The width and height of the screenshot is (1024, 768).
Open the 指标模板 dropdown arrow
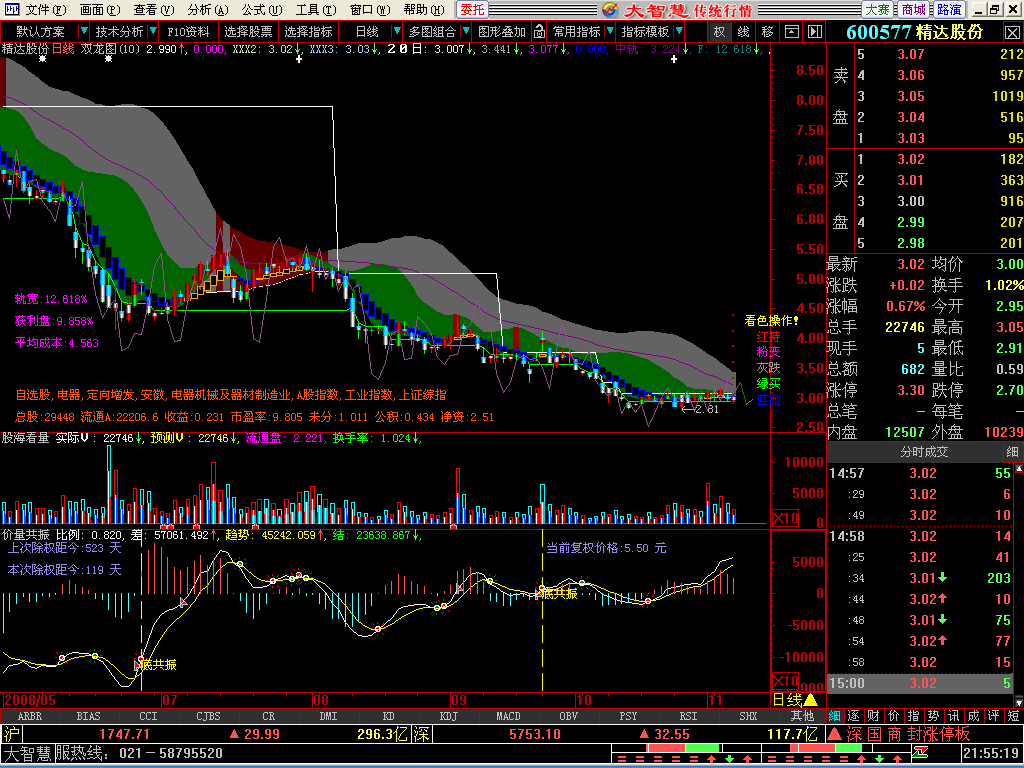click(679, 31)
